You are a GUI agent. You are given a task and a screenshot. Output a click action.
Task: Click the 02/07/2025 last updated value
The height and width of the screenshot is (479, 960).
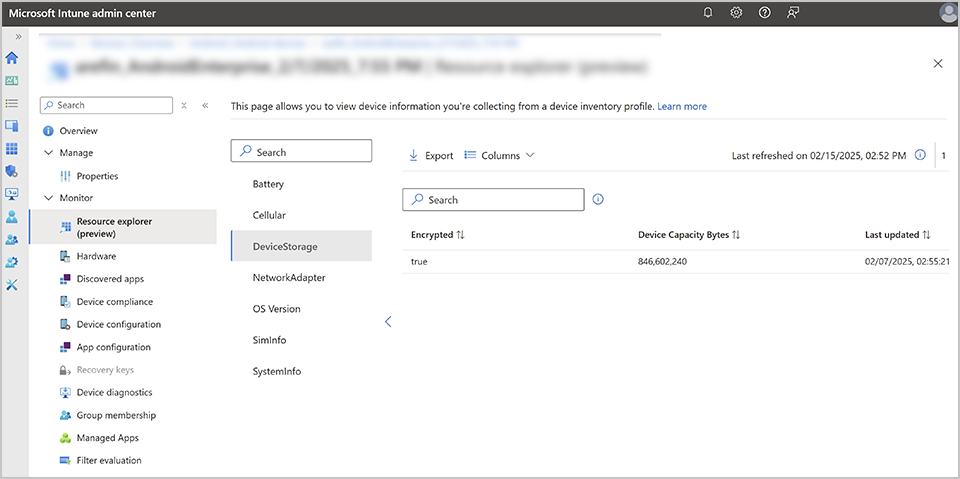[x=907, y=262]
